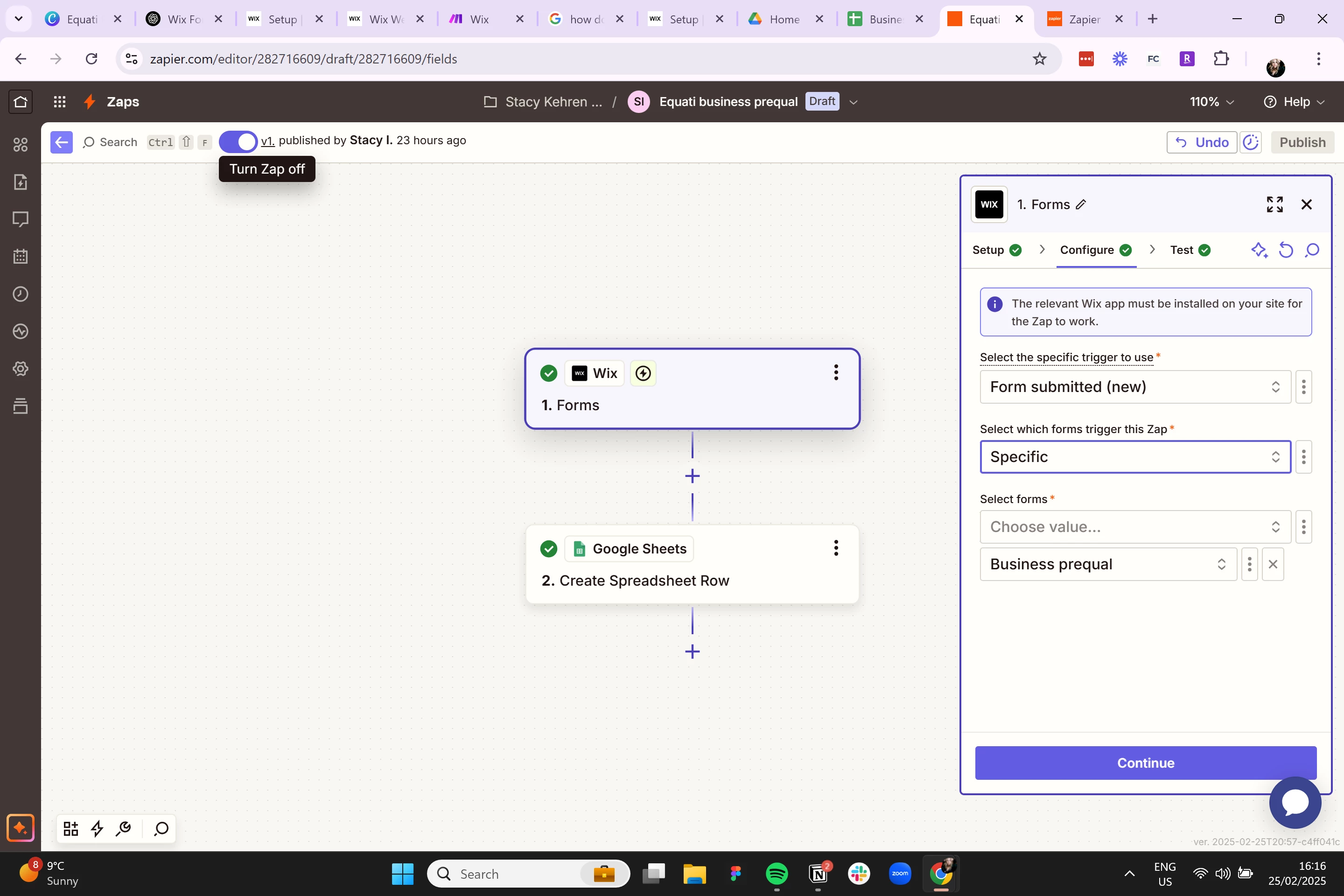Add step between Wix and Google Sheets

pyautogui.click(x=692, y=476)
